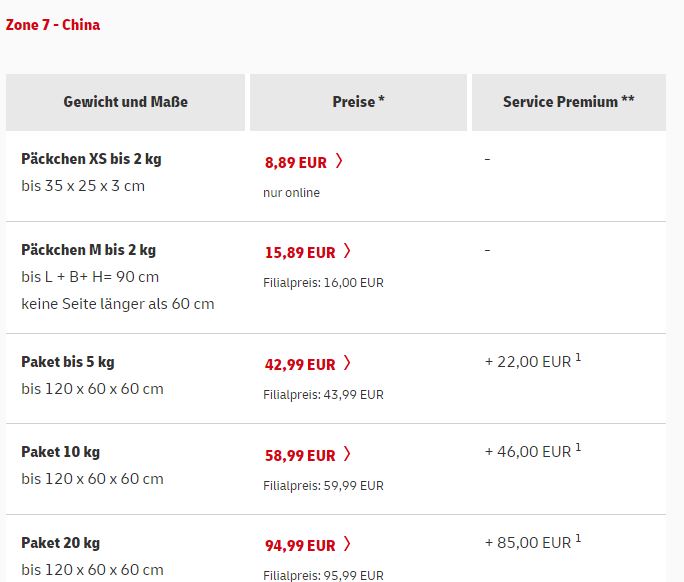
Task: Select the 94,99 EUR Paket 20 kg price
Action: (x=300, y=545)
